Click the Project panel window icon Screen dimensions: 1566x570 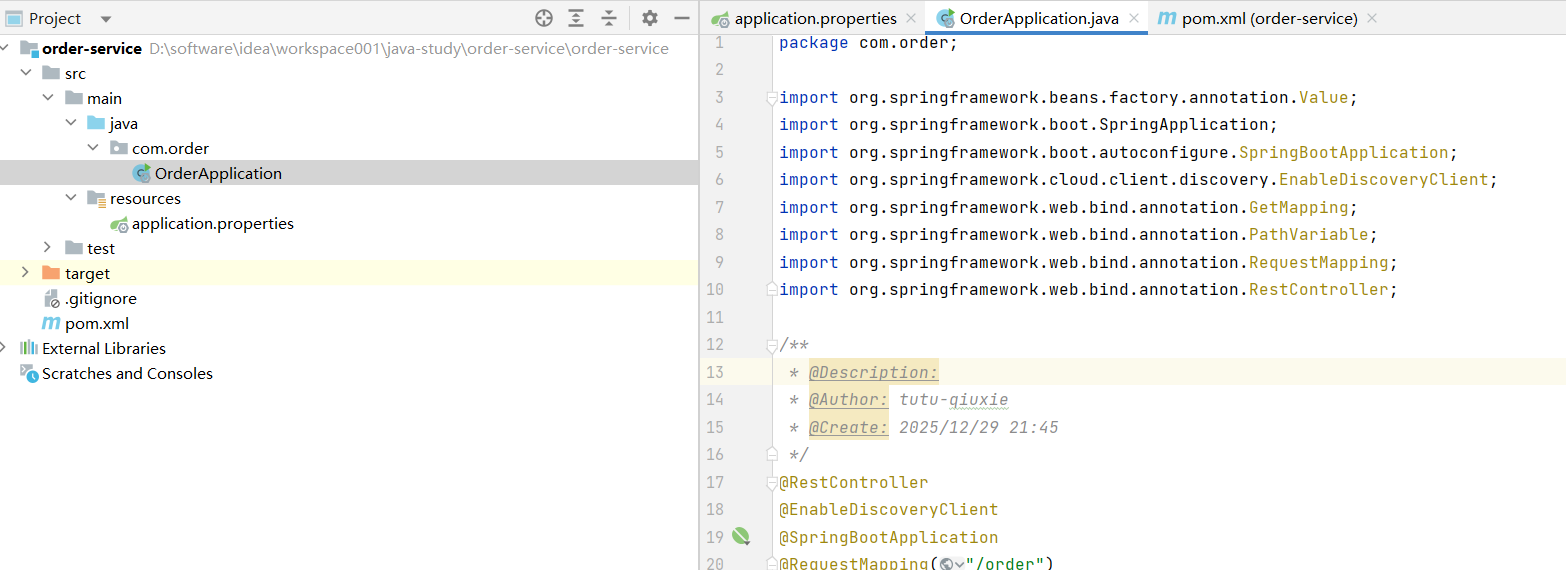tap(14, 19)
